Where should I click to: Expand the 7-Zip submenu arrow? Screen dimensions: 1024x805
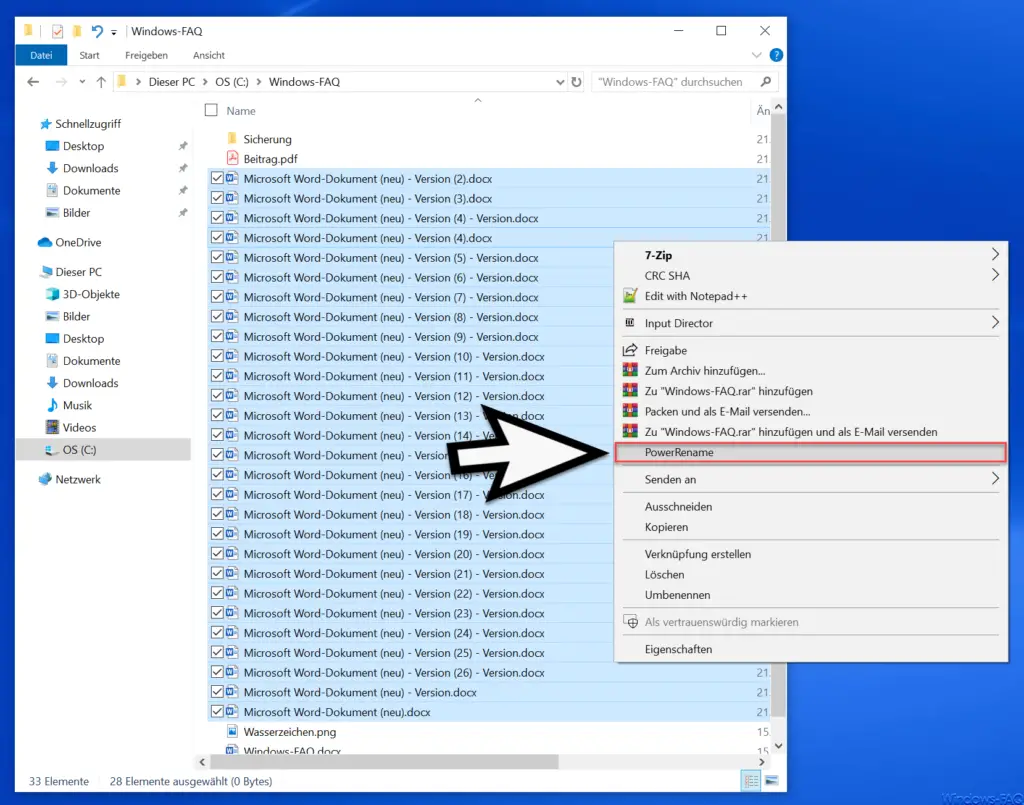coord(995,254)
